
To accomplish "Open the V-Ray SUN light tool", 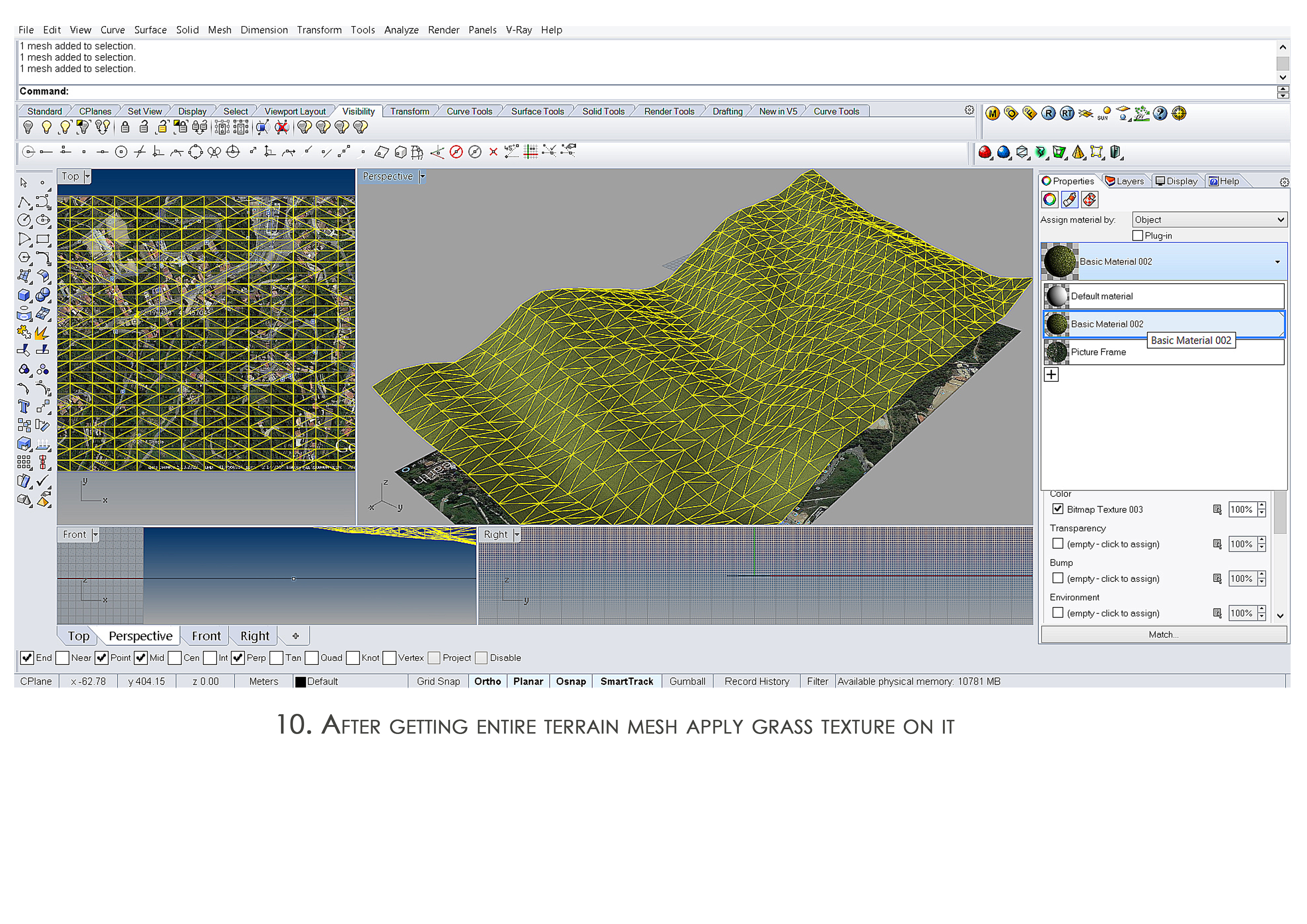I will coord(1104,113).
